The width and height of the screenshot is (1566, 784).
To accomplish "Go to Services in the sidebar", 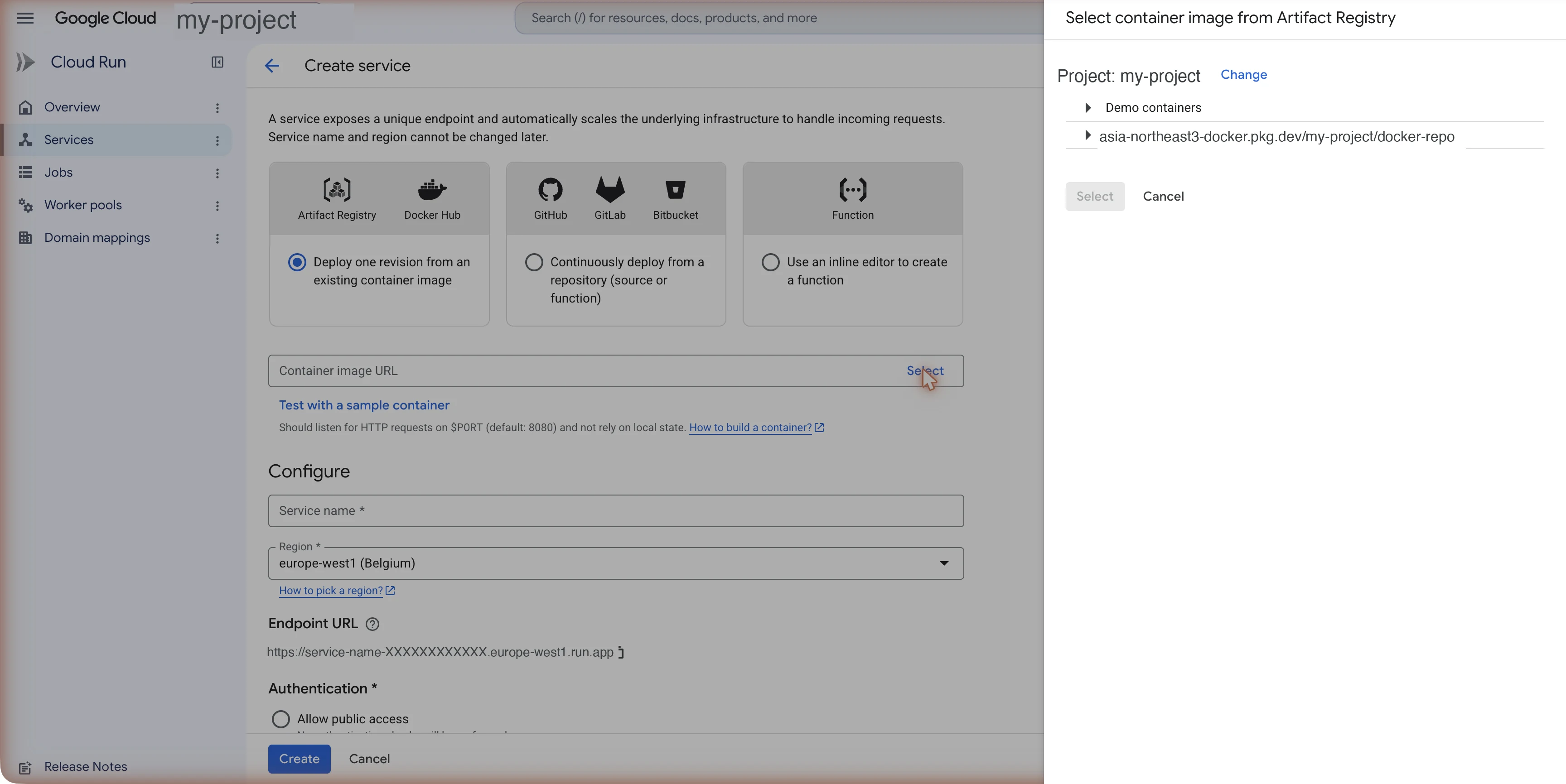I will tap(69, 140).
